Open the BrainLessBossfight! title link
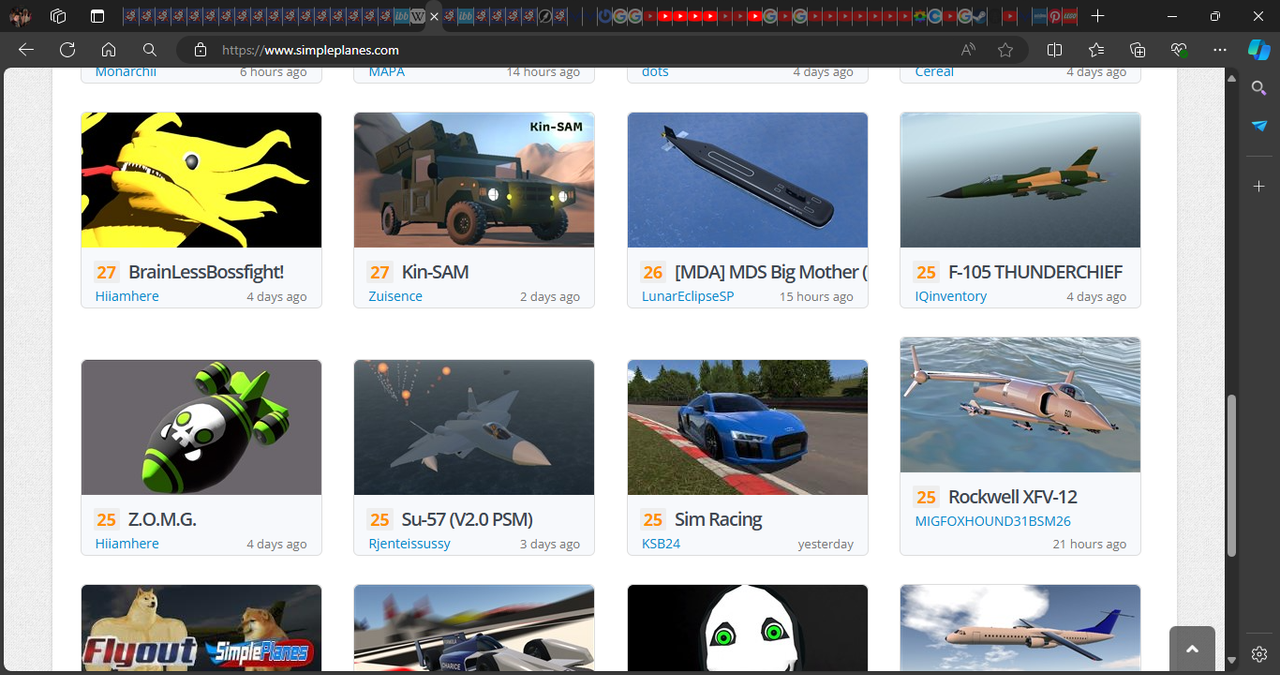 tap(206, 272)
